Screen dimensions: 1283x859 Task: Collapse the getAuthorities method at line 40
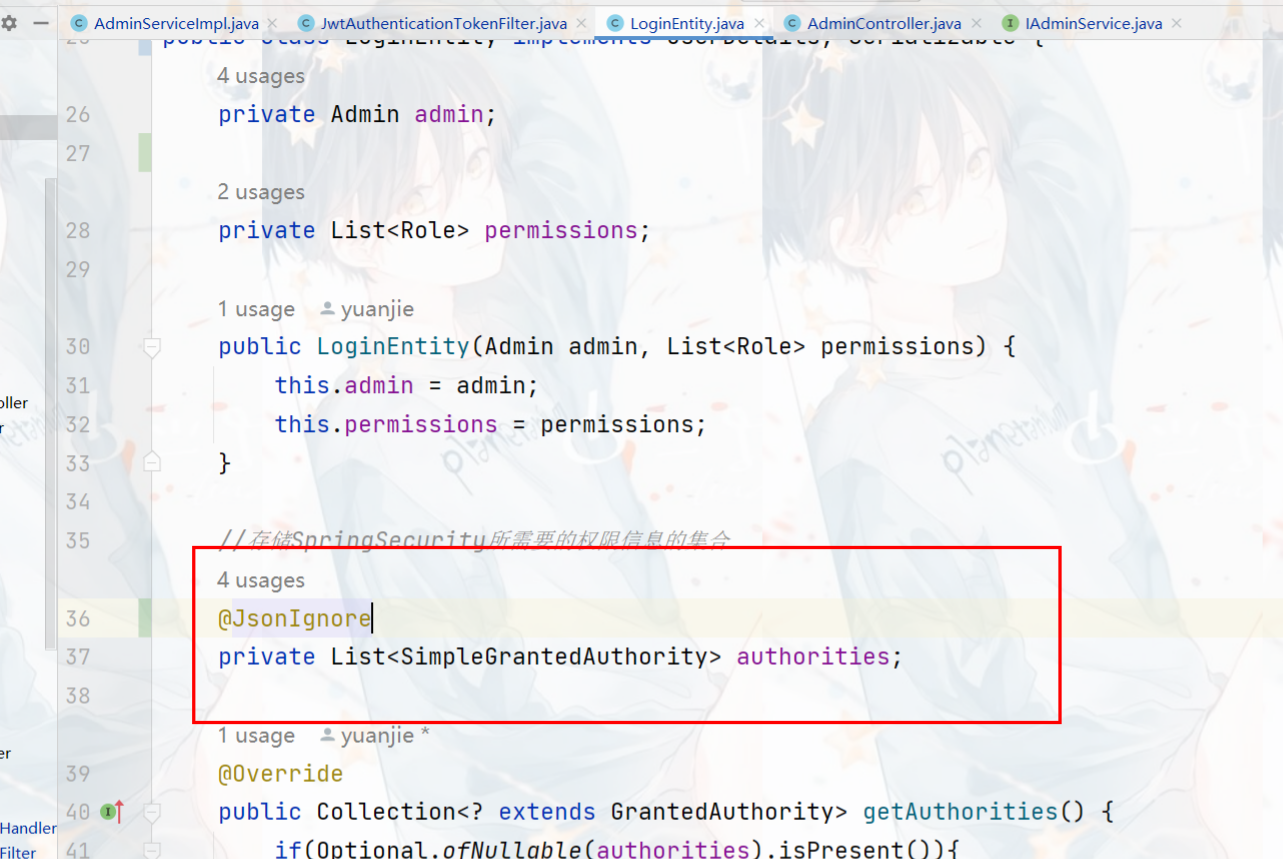click(x=152, y=811)
